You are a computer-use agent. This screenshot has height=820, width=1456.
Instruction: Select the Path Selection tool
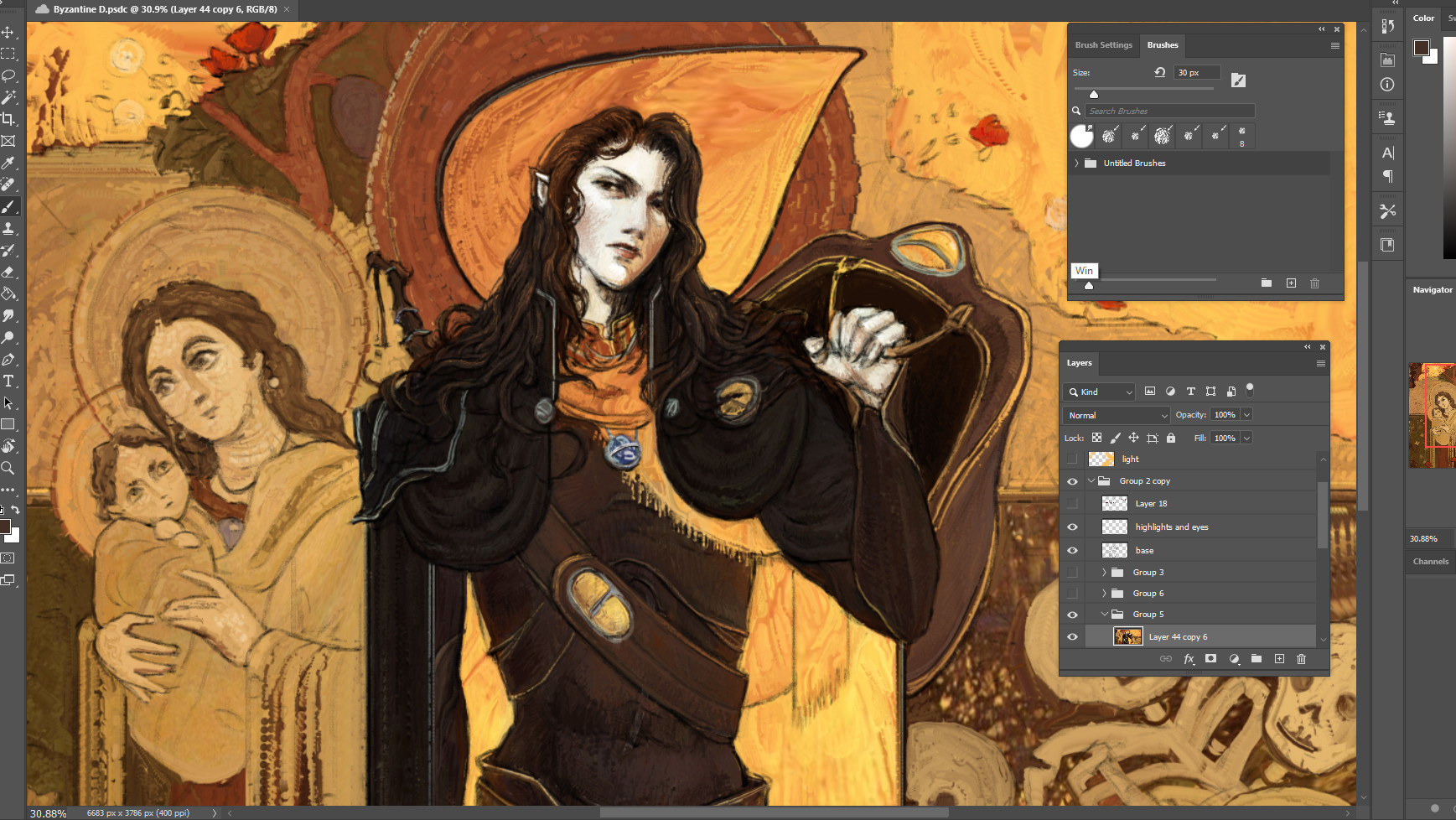(8, 402)
